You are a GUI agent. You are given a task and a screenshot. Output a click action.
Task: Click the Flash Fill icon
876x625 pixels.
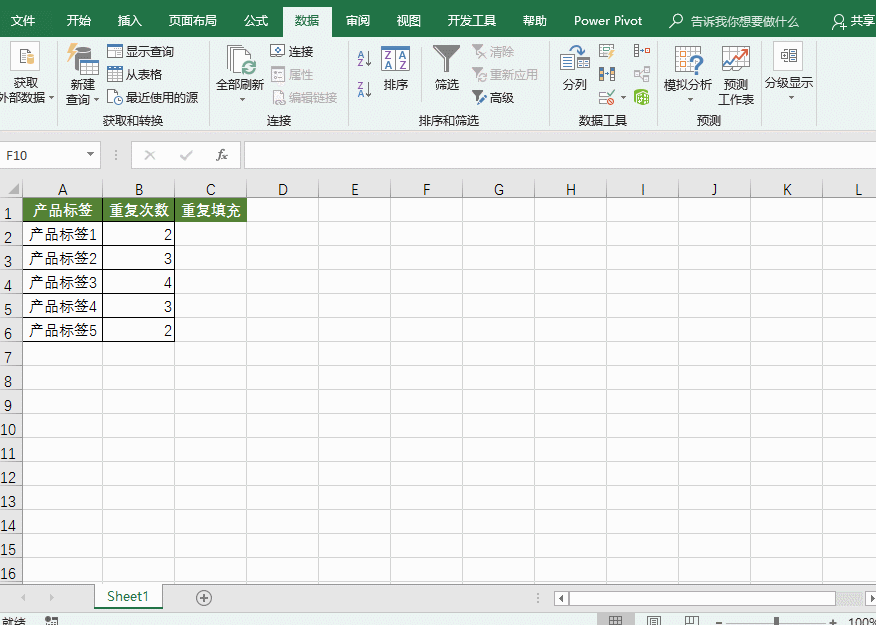[x=607, y=51]
